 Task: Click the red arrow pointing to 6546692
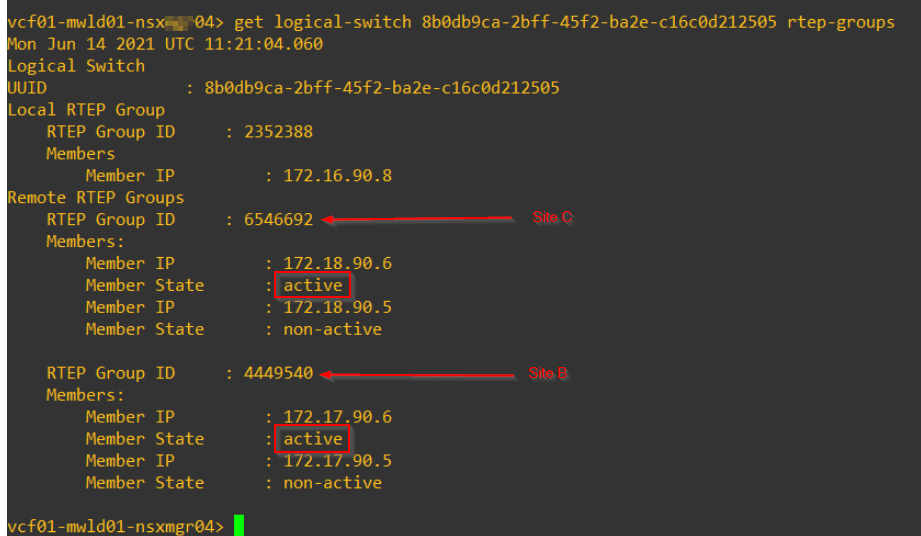(418, 219)
